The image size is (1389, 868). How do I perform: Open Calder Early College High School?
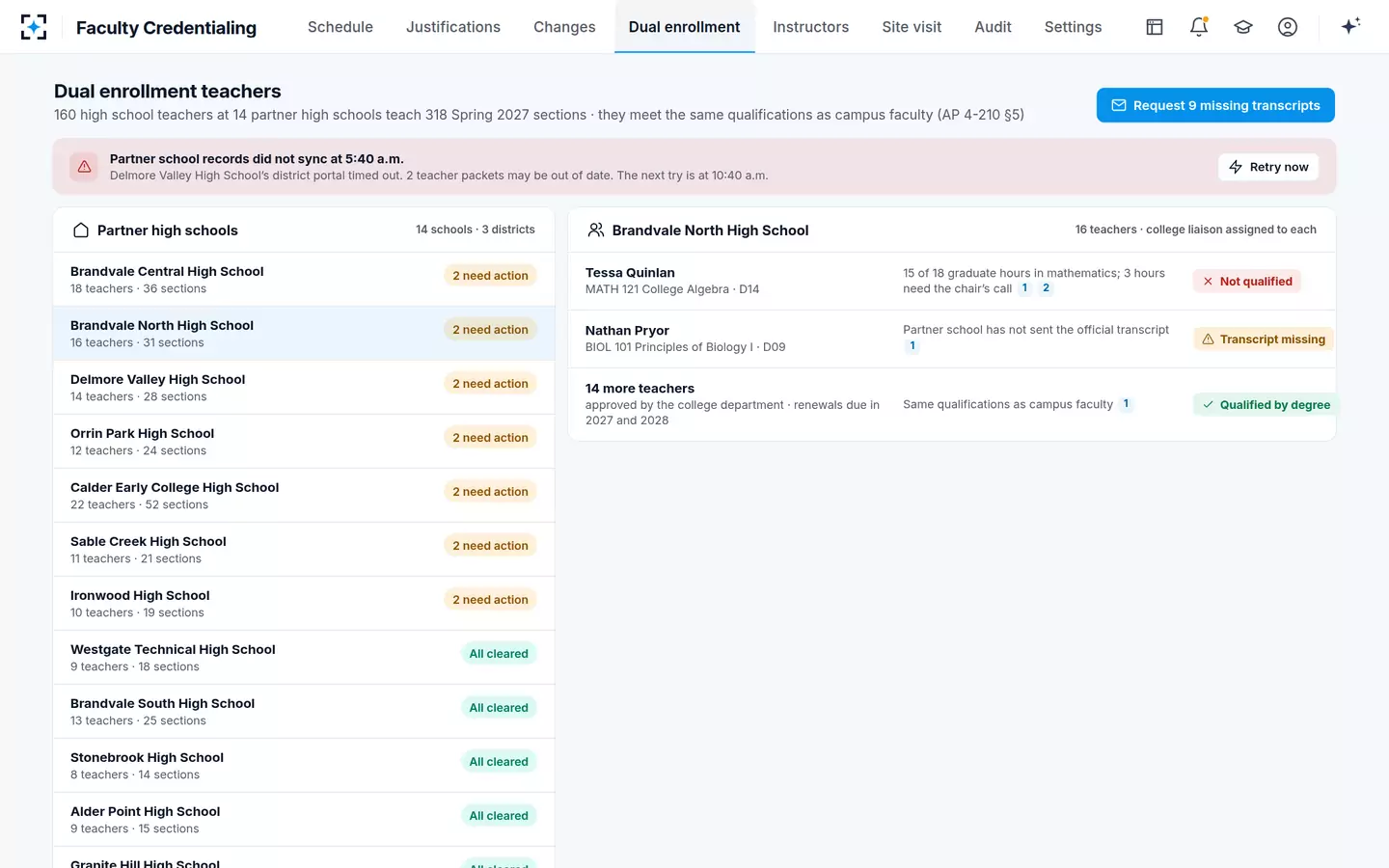click(304, 496)
